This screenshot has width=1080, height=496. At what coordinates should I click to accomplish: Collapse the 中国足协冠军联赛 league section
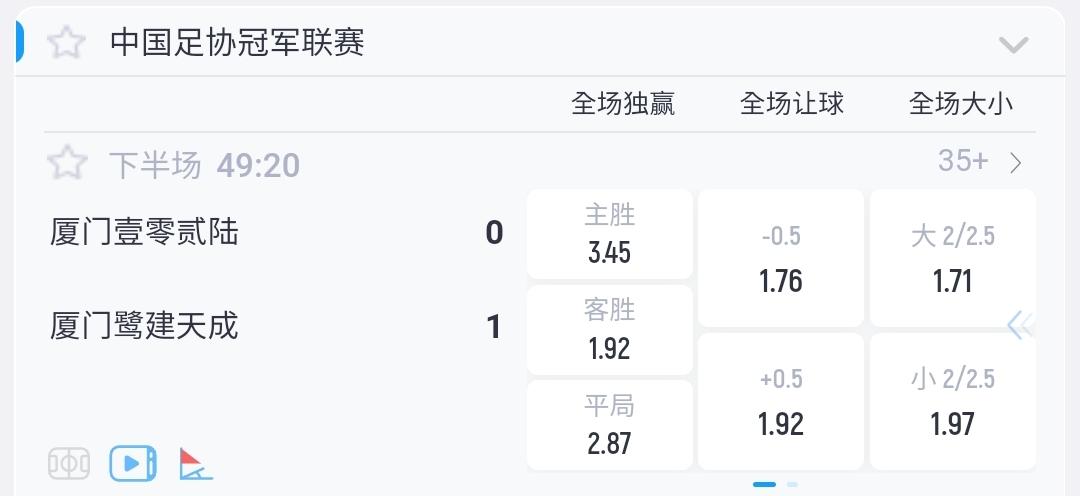(x=1013, y=45)
